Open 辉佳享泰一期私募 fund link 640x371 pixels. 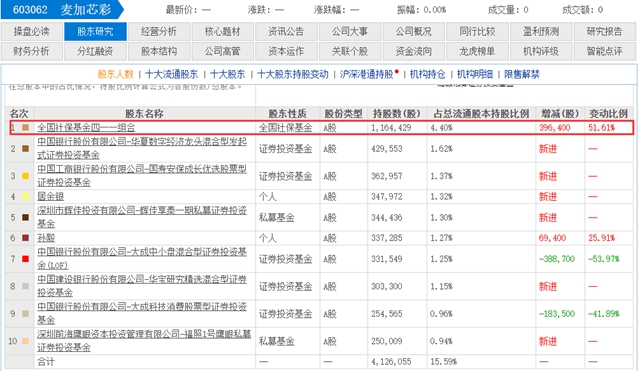pos(142,217)
